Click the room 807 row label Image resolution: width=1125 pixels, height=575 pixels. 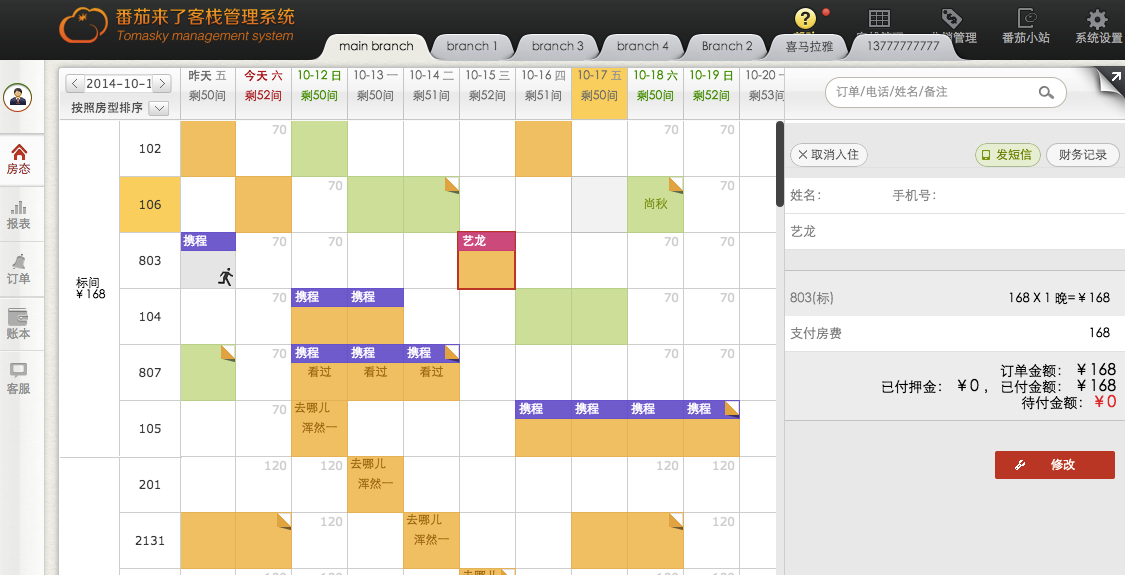pyautogui.click(x=150, y=373)
